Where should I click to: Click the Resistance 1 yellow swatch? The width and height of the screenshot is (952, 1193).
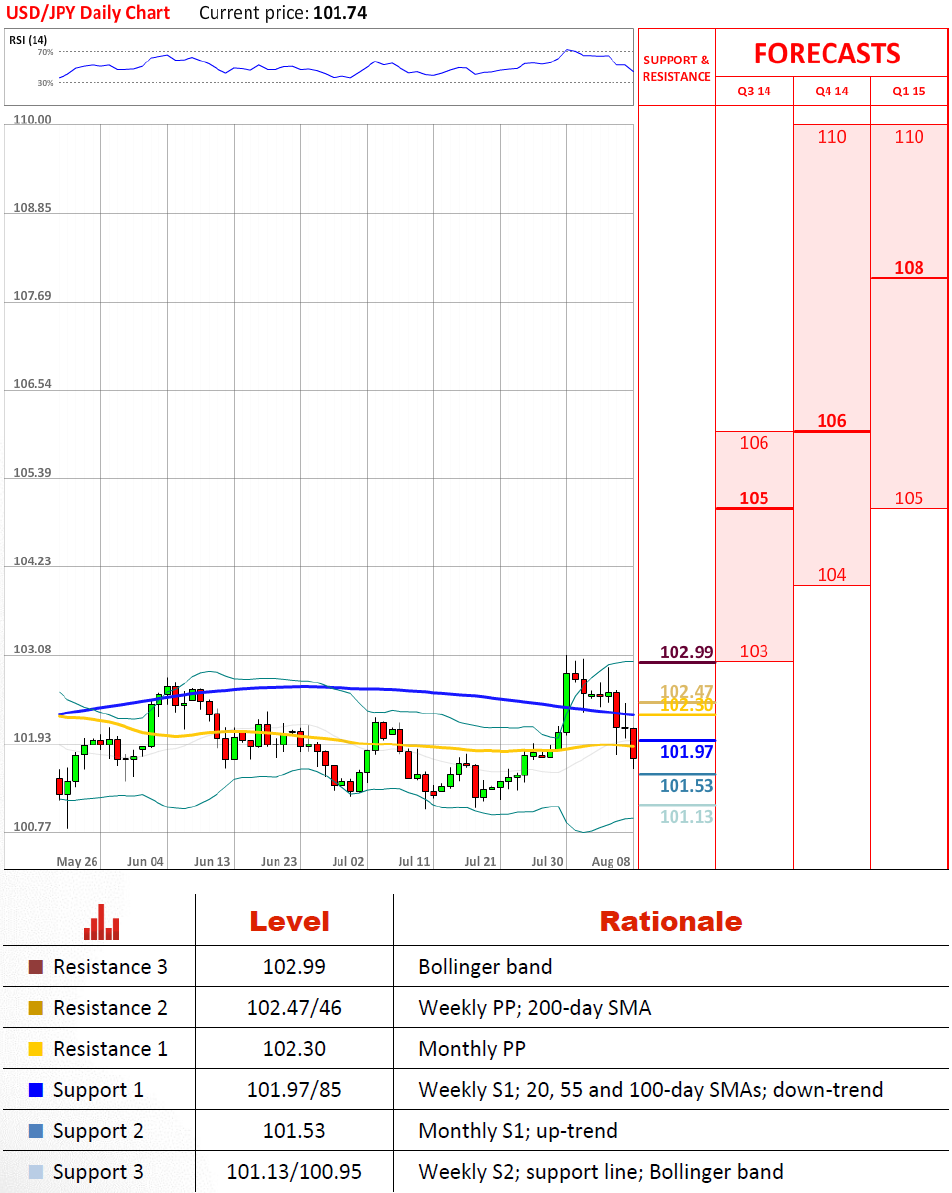(35, 1049)
